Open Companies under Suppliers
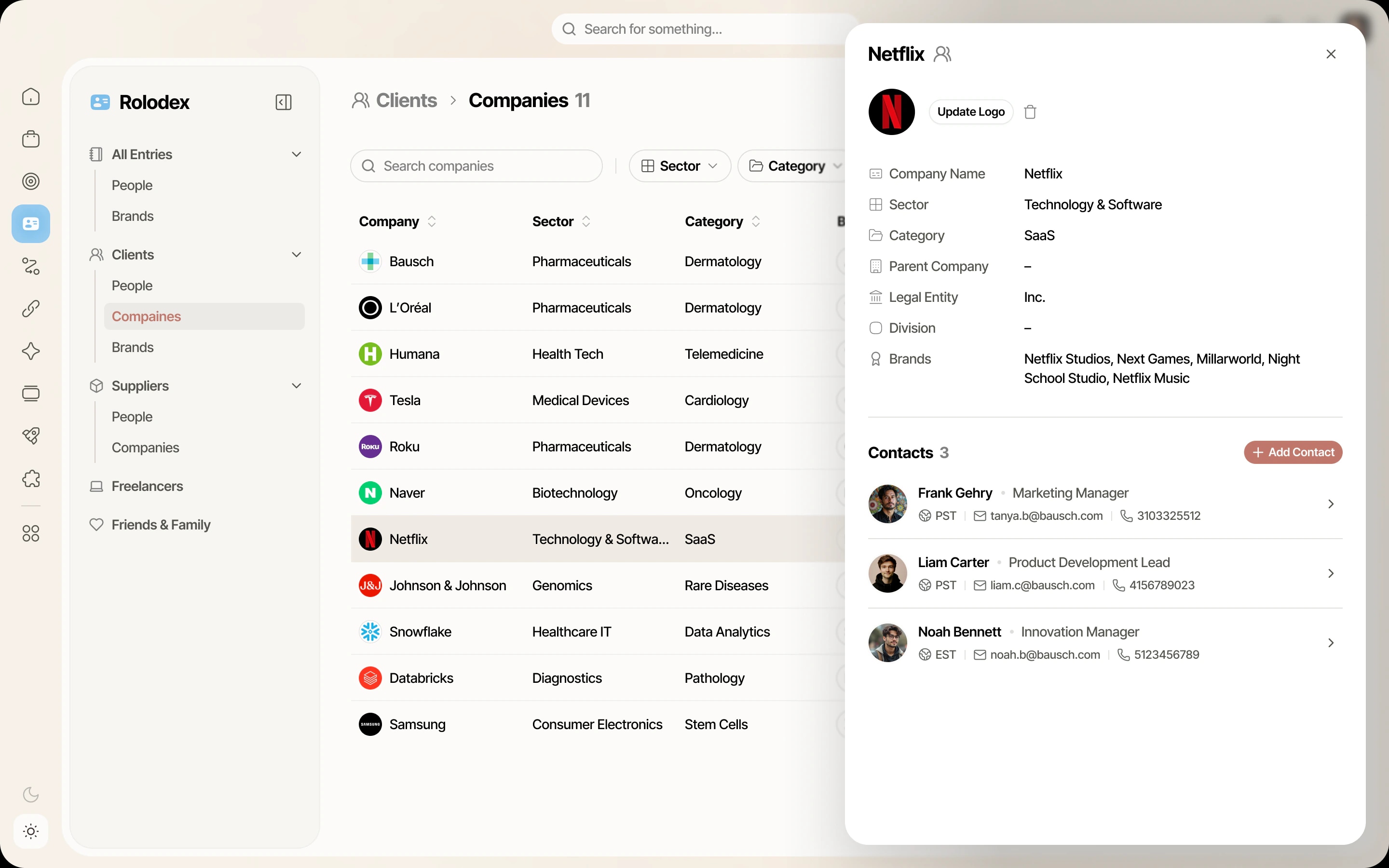The width and height of the screenshot is (1389, 868). tap(145, 448)
